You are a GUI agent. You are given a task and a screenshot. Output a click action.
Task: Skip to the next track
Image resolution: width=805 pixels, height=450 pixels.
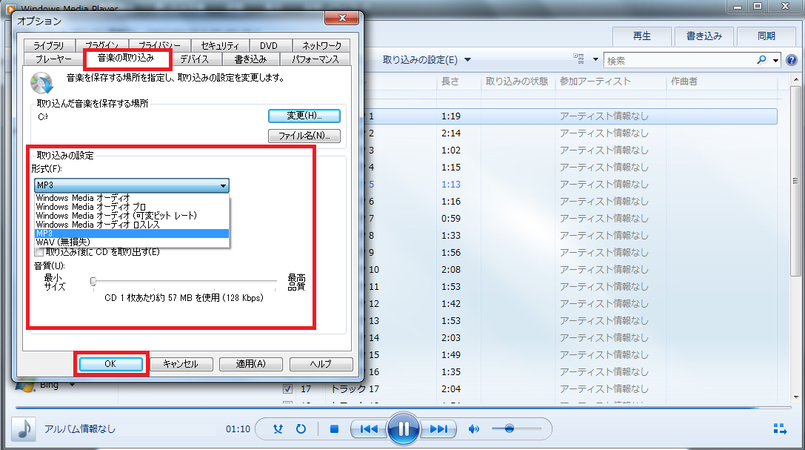point(438,428)
